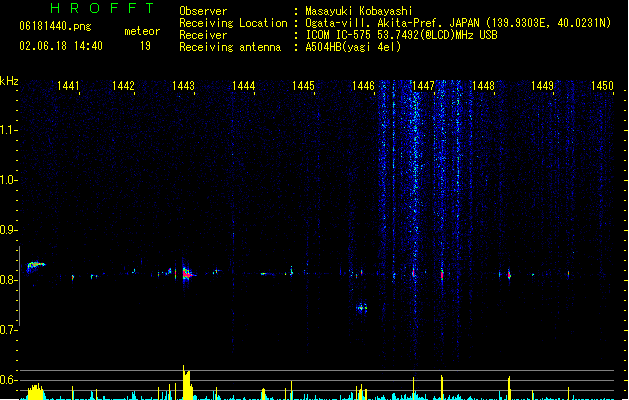Click the 1443 time marker
The height and width of the screenshot is (400, 629).
coord(183,86)
